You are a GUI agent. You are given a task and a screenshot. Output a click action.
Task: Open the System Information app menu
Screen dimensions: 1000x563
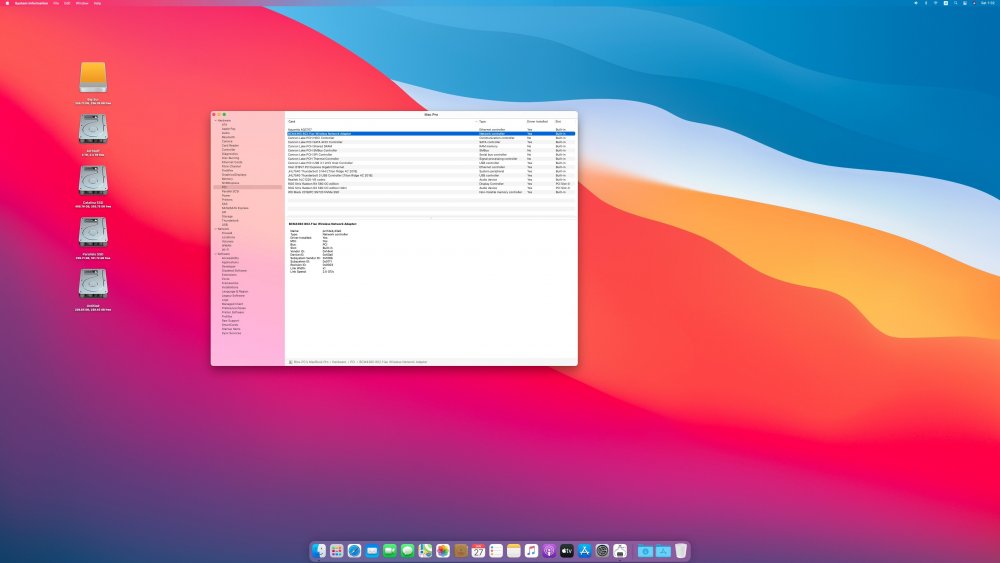(x=31, y=3)
